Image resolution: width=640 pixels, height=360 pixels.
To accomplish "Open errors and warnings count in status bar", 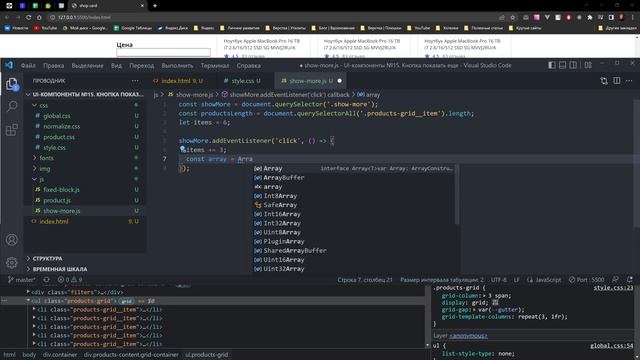I will pos(70,280).
